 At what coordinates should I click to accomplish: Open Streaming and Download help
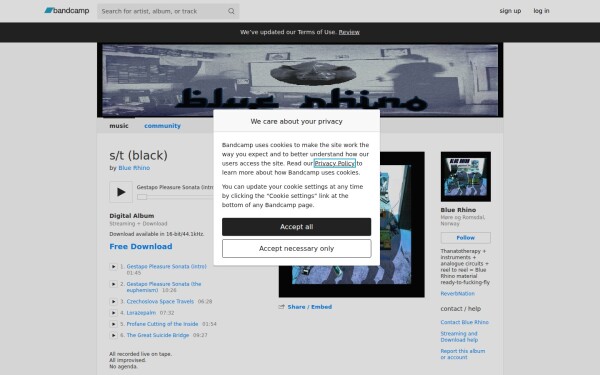[x=459, y=337]
